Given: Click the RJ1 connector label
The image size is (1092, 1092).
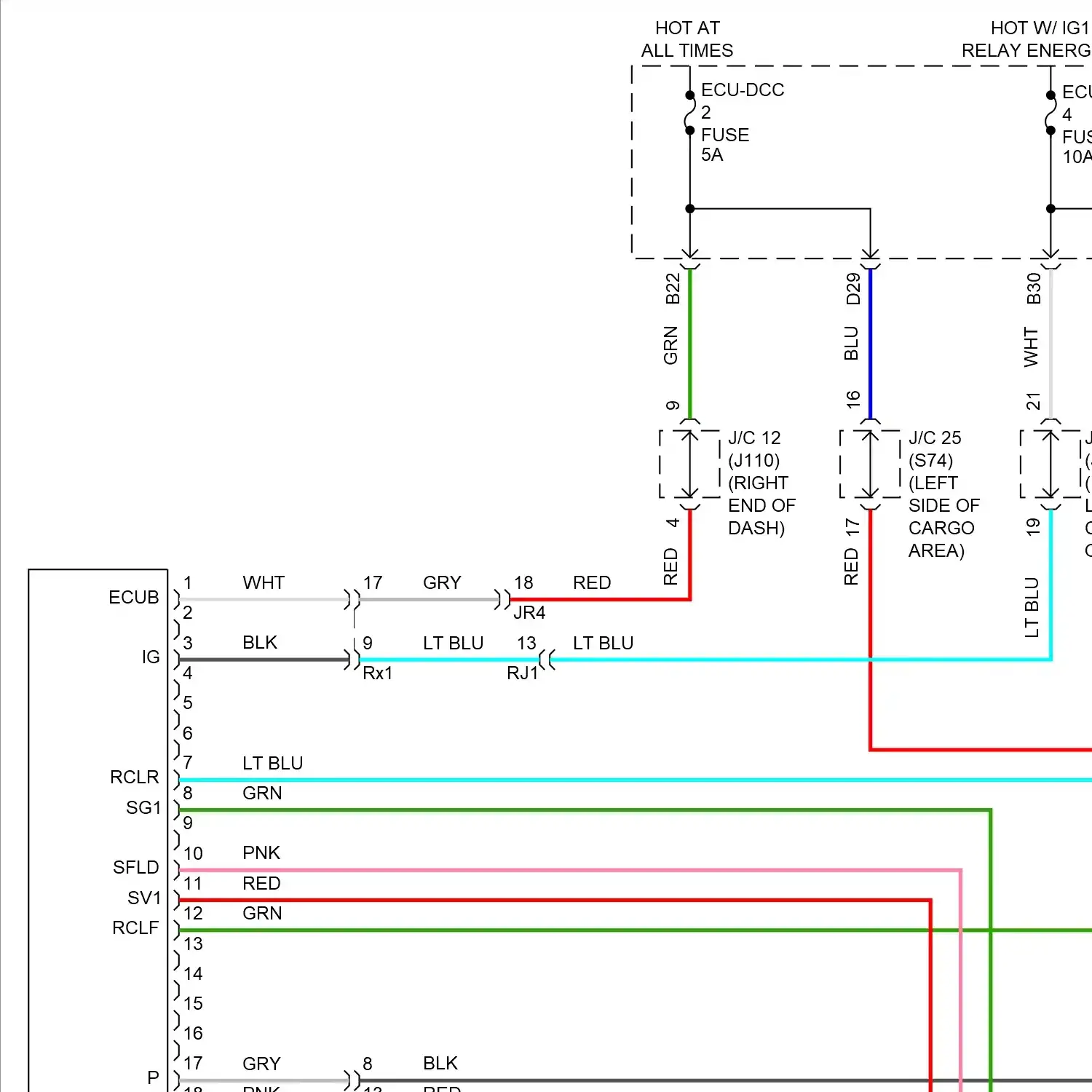Looking at the screenshot, I should (x=522, y=673).
